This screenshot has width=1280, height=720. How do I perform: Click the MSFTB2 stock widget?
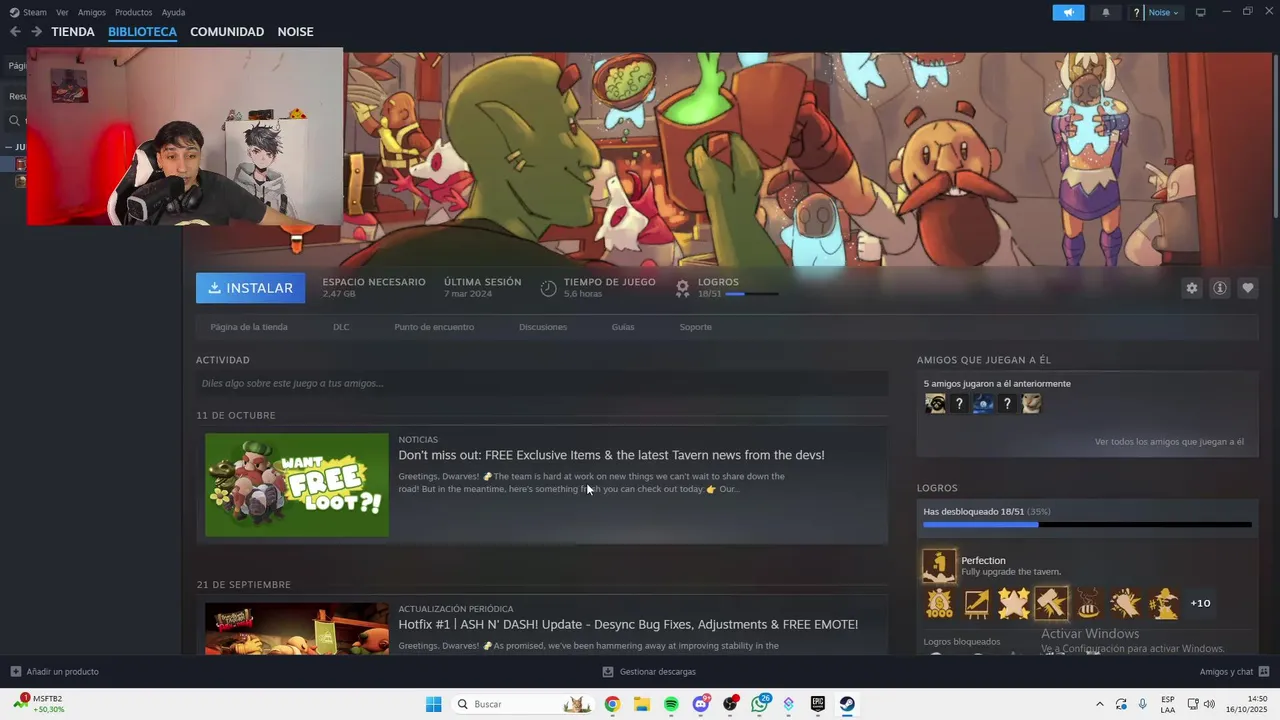point(40,703)
